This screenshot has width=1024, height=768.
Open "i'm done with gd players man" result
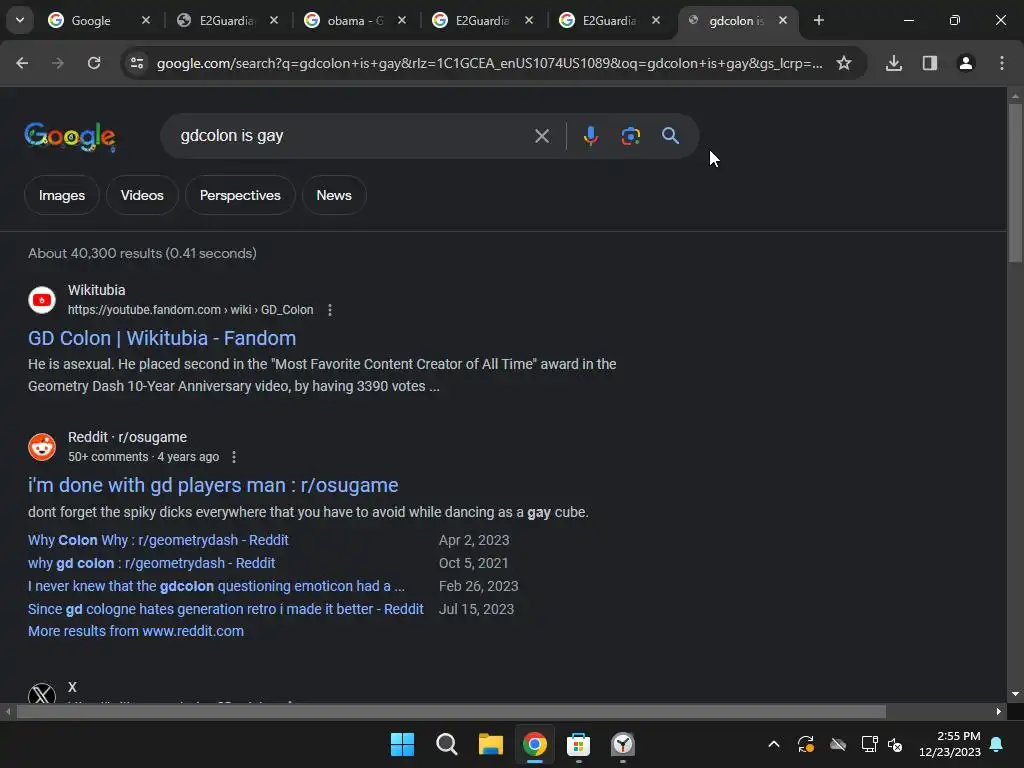coord(213,485)
